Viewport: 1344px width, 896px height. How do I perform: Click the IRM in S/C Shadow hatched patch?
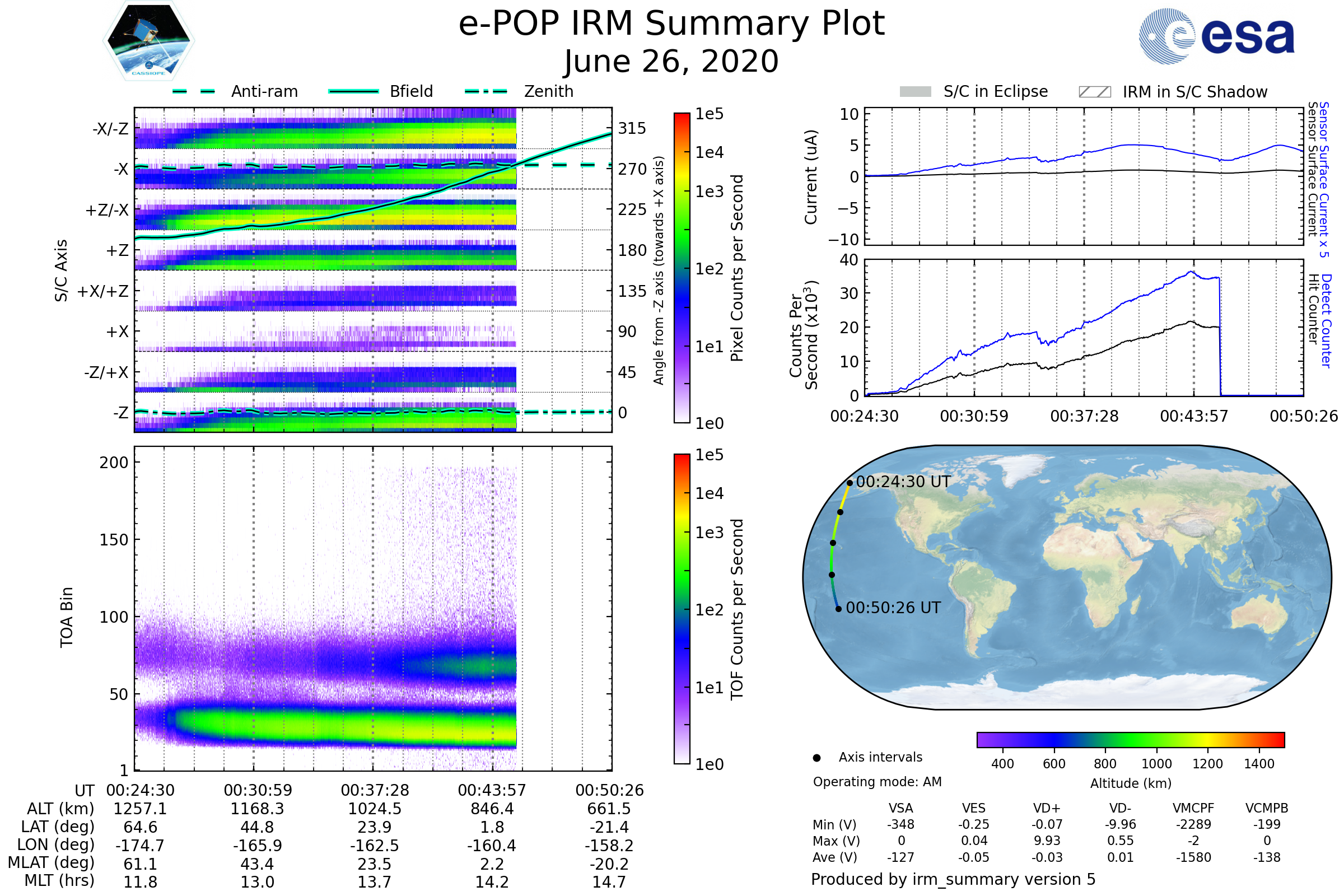1094,92
